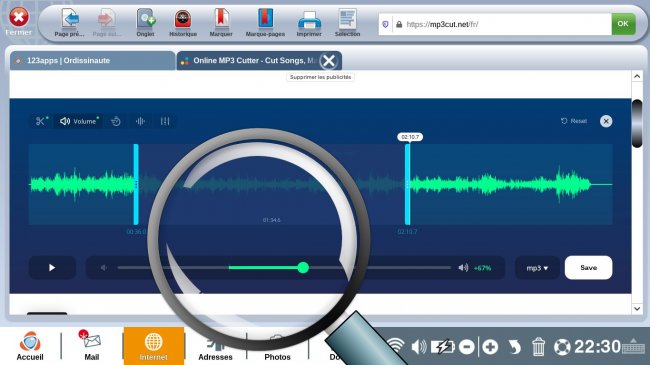Screen dimensions: 650x365
Task: Click the Reset link
Action: click(x=574, y=121)
